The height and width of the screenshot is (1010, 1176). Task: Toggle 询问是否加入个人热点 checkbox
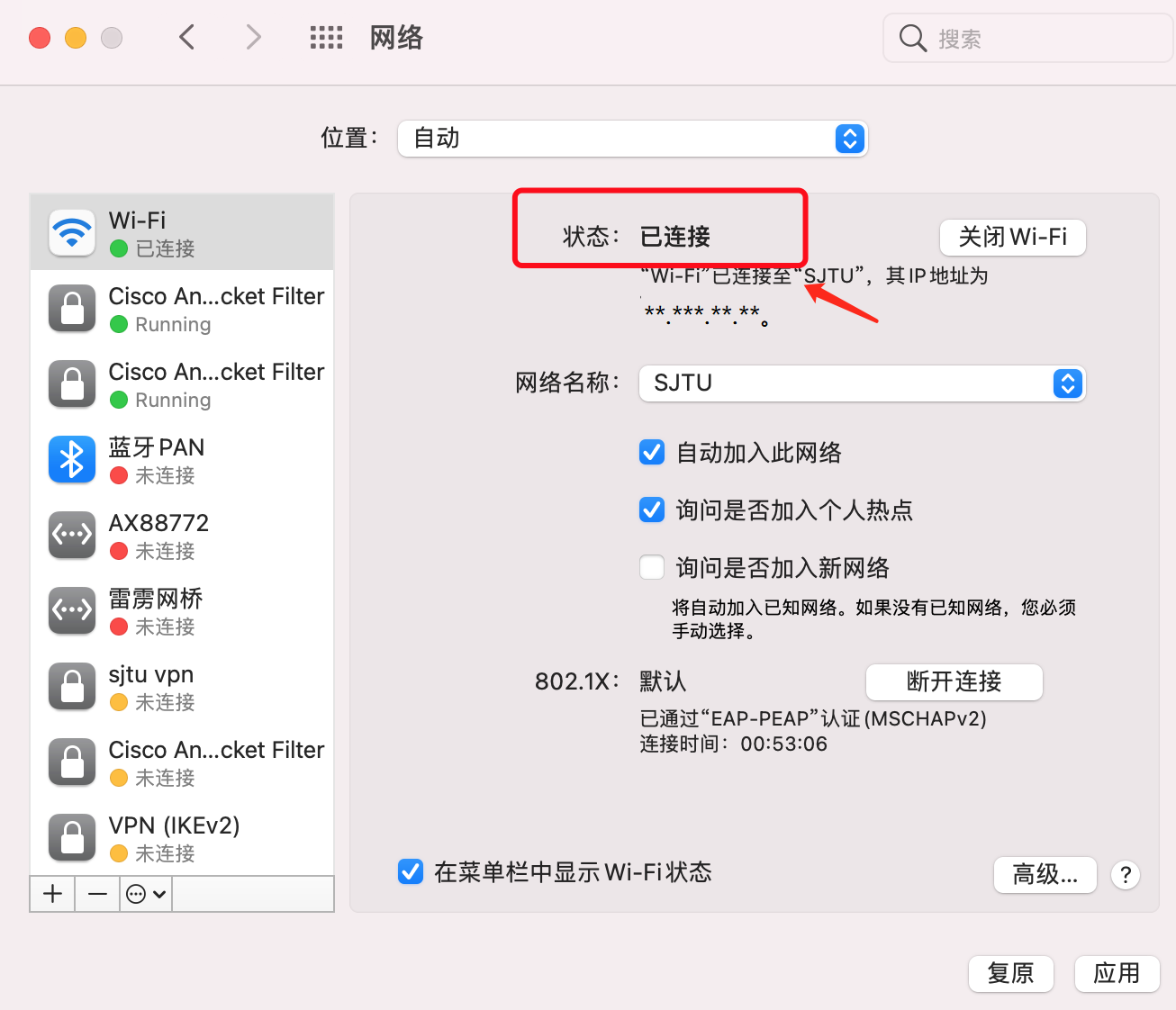coord(652,510)
